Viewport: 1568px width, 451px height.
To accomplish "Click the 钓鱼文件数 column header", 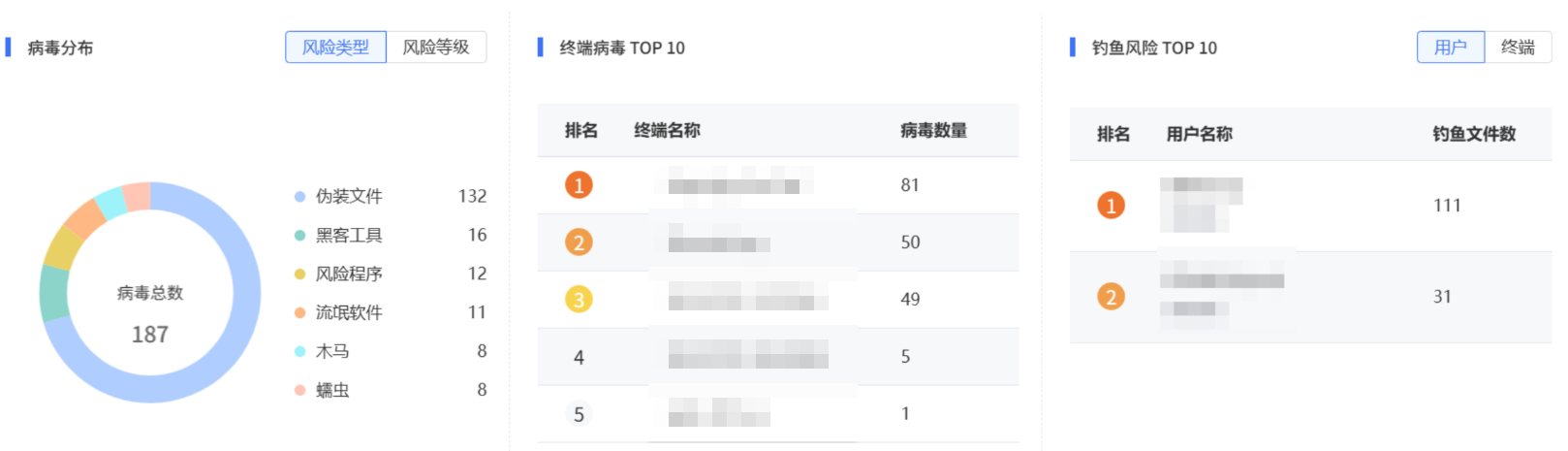I will tap(1474, 134).
